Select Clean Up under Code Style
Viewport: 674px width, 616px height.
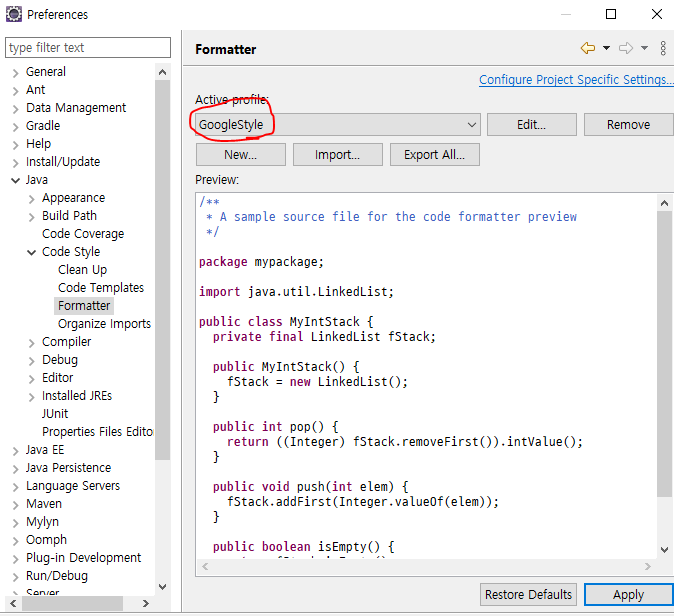83,270
